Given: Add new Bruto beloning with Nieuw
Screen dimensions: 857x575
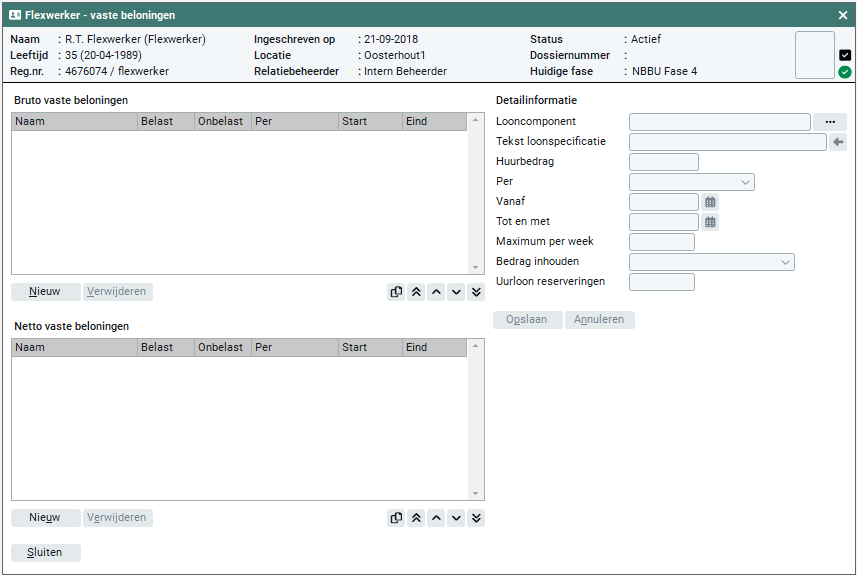Looking at the screenshot, I should [x=45, y=292].
